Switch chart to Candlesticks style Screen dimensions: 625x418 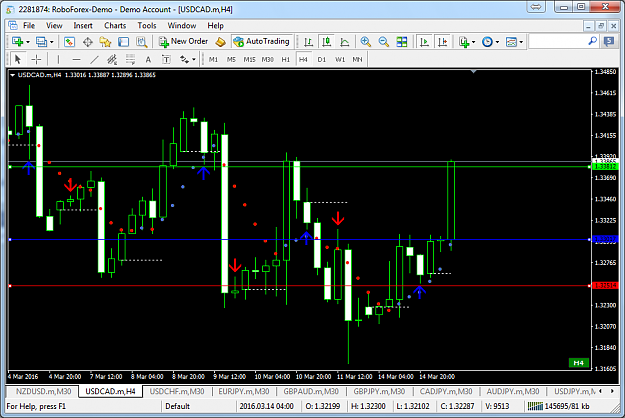(326, 41)
